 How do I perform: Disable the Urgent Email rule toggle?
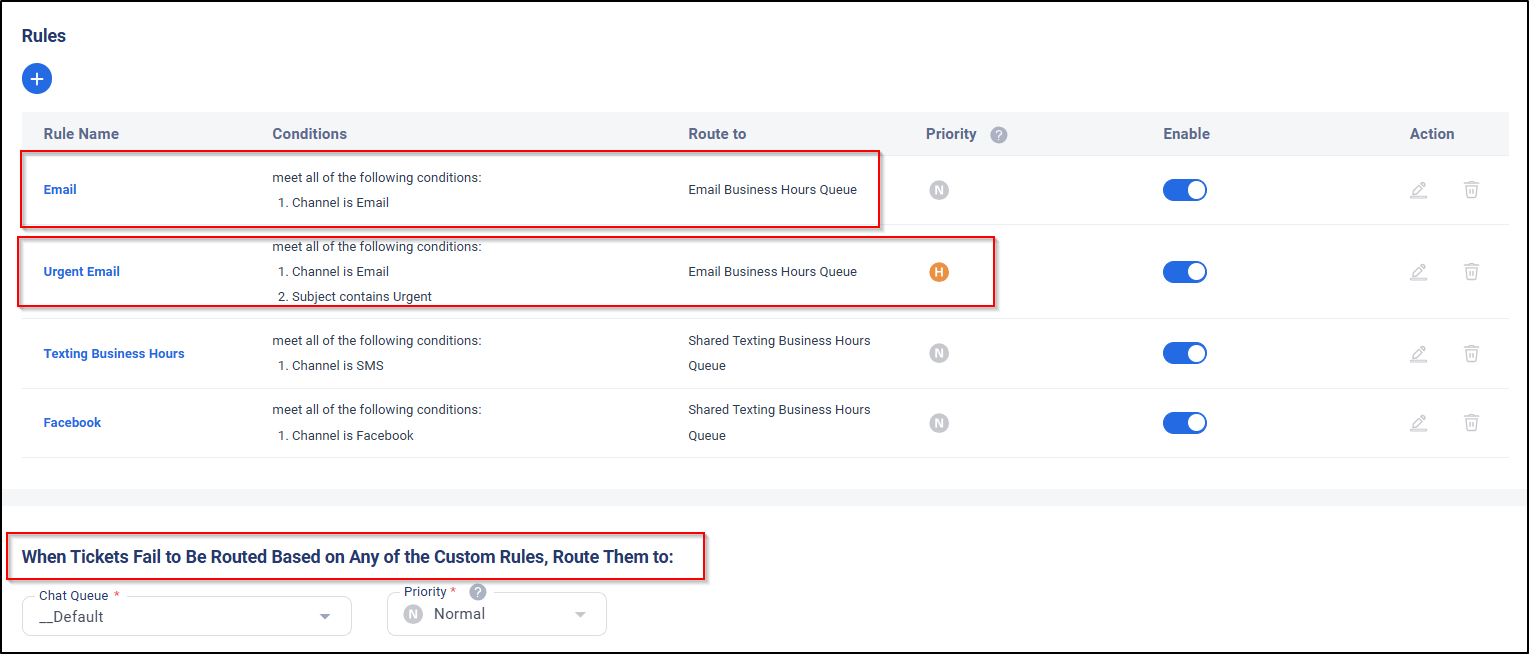(1185, 272)
